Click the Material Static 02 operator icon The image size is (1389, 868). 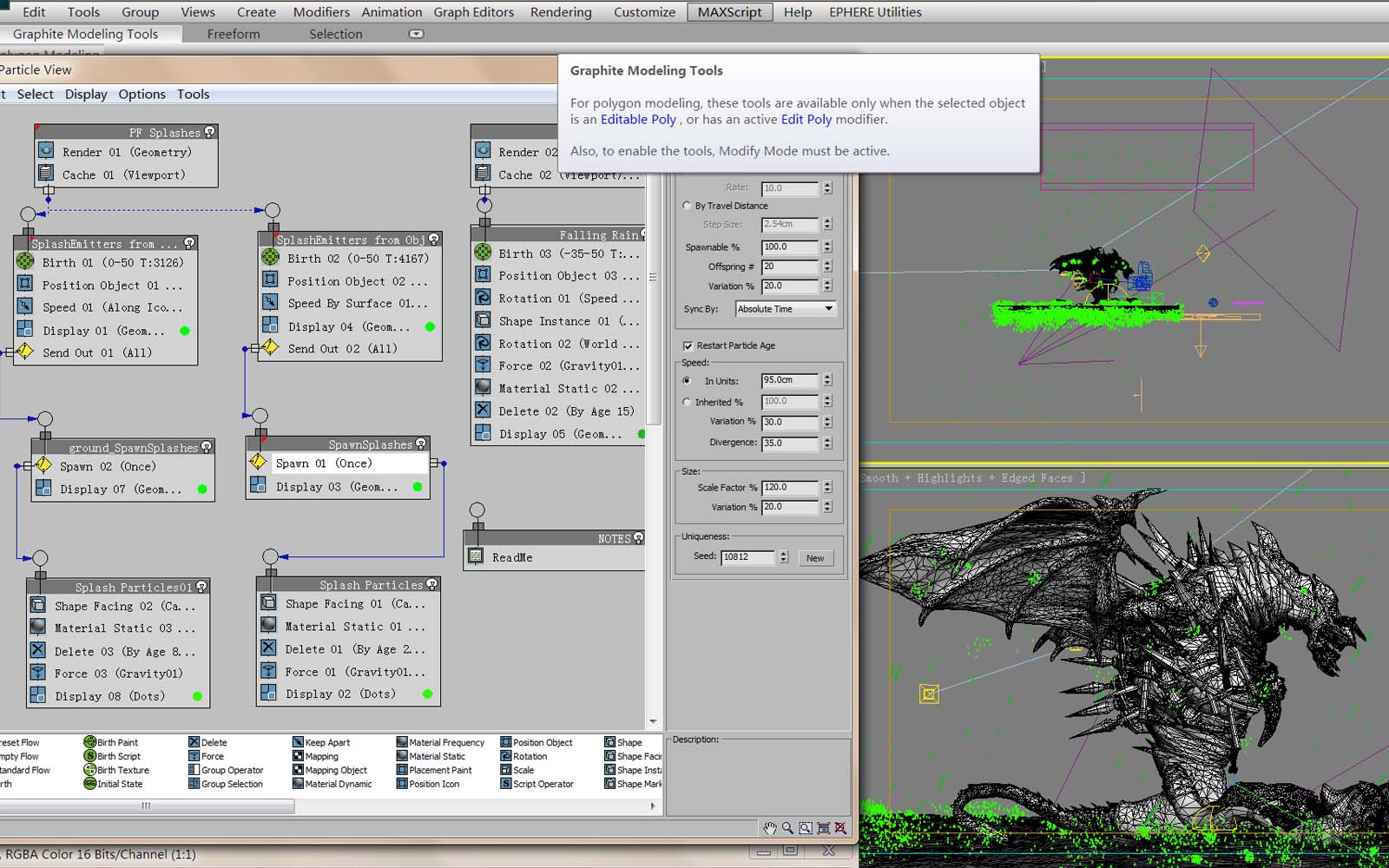[484, 387]
